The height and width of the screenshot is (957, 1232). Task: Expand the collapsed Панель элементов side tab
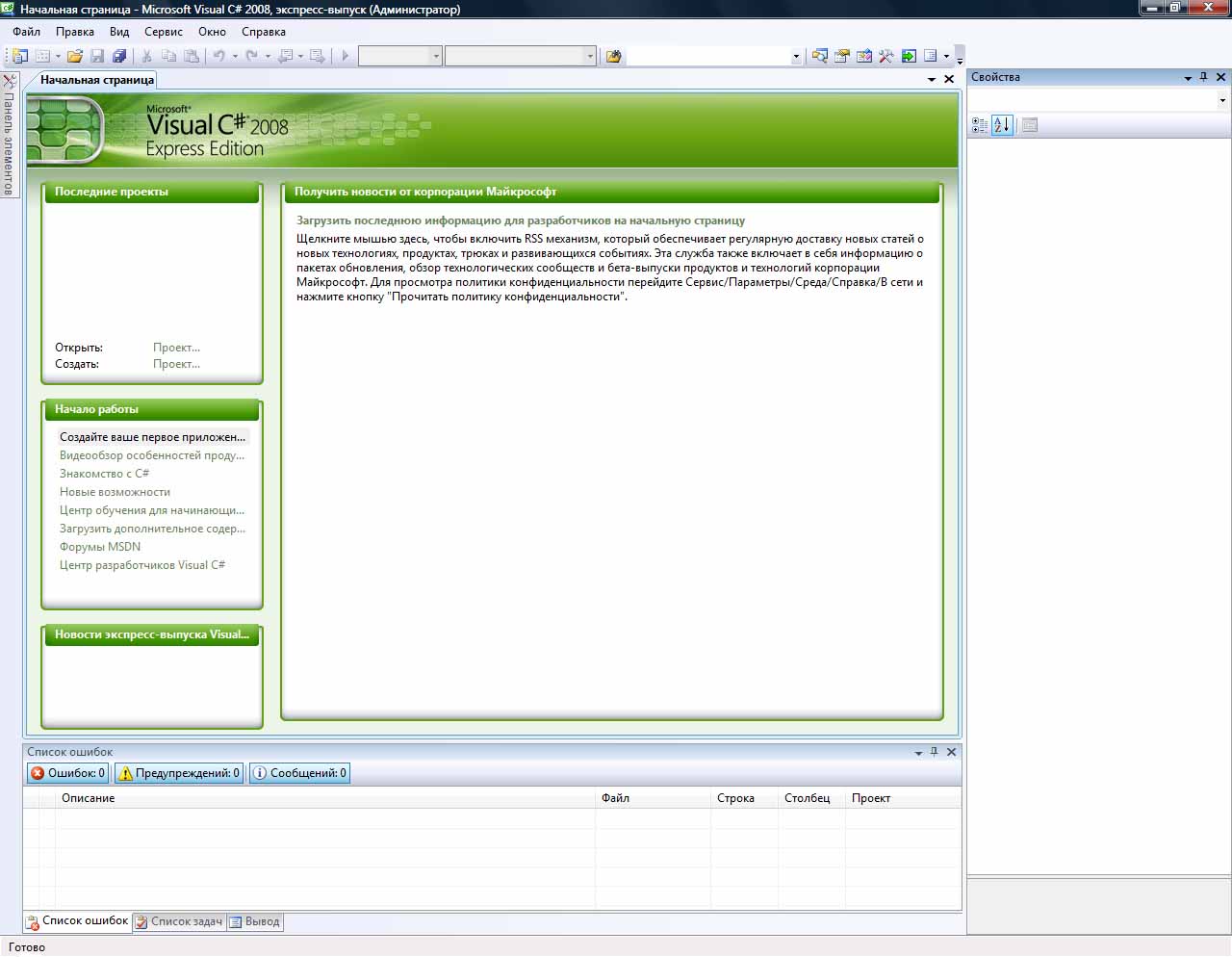9,135
